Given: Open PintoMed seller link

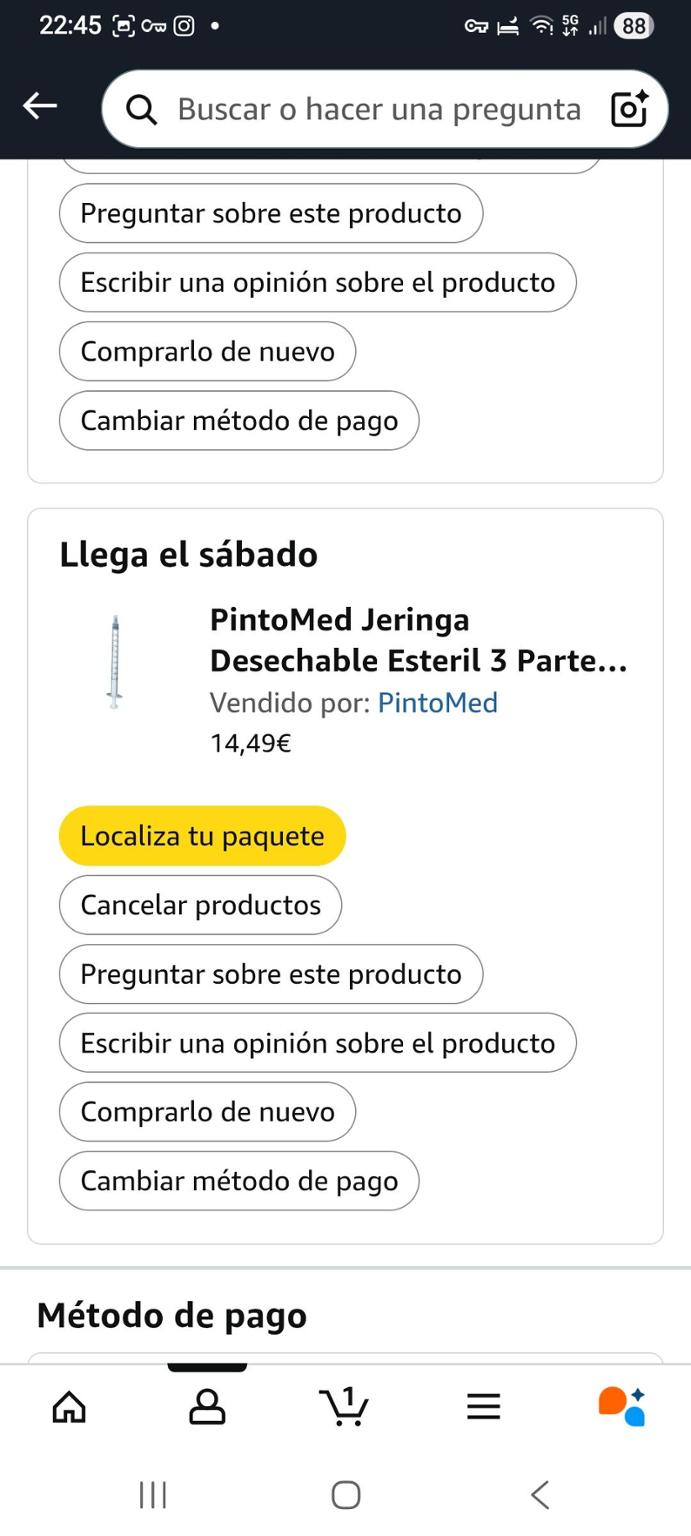Looking at the screenshot, I should click(x=437, y=703).
